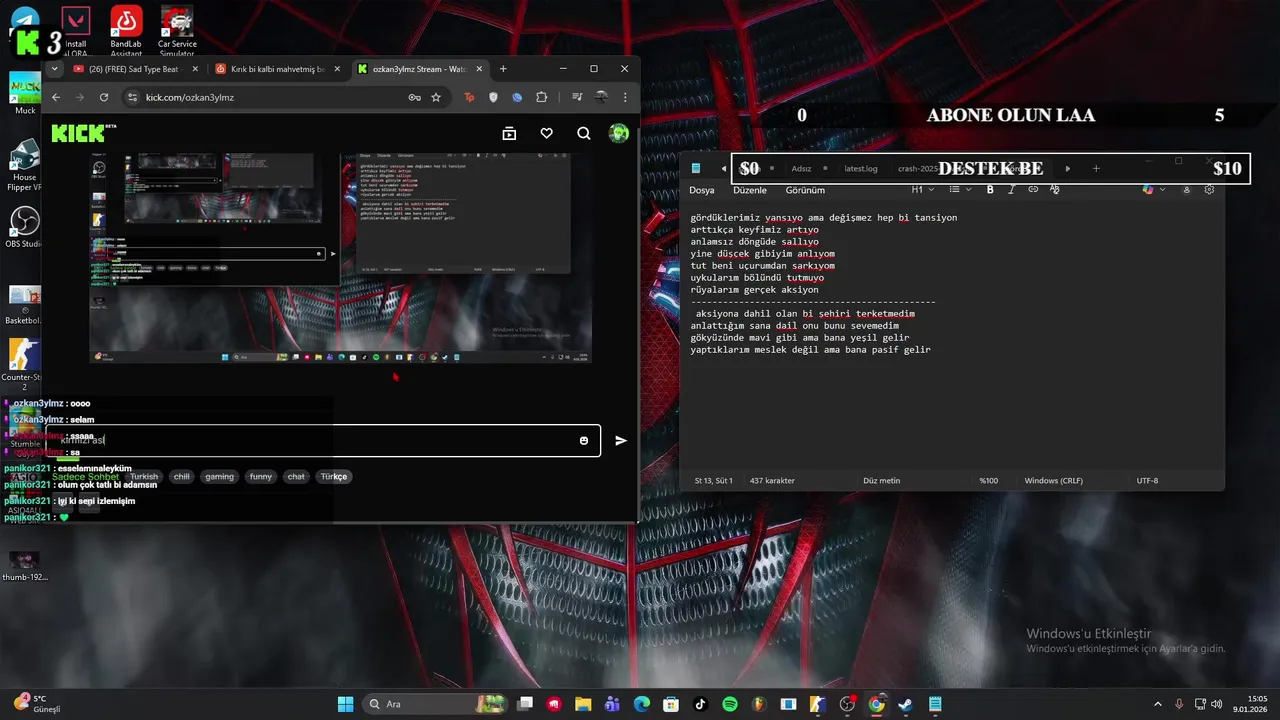Close the ozkan3ylmz Stream tab
Screen dimensions: 1280x720
coord(480,69)
